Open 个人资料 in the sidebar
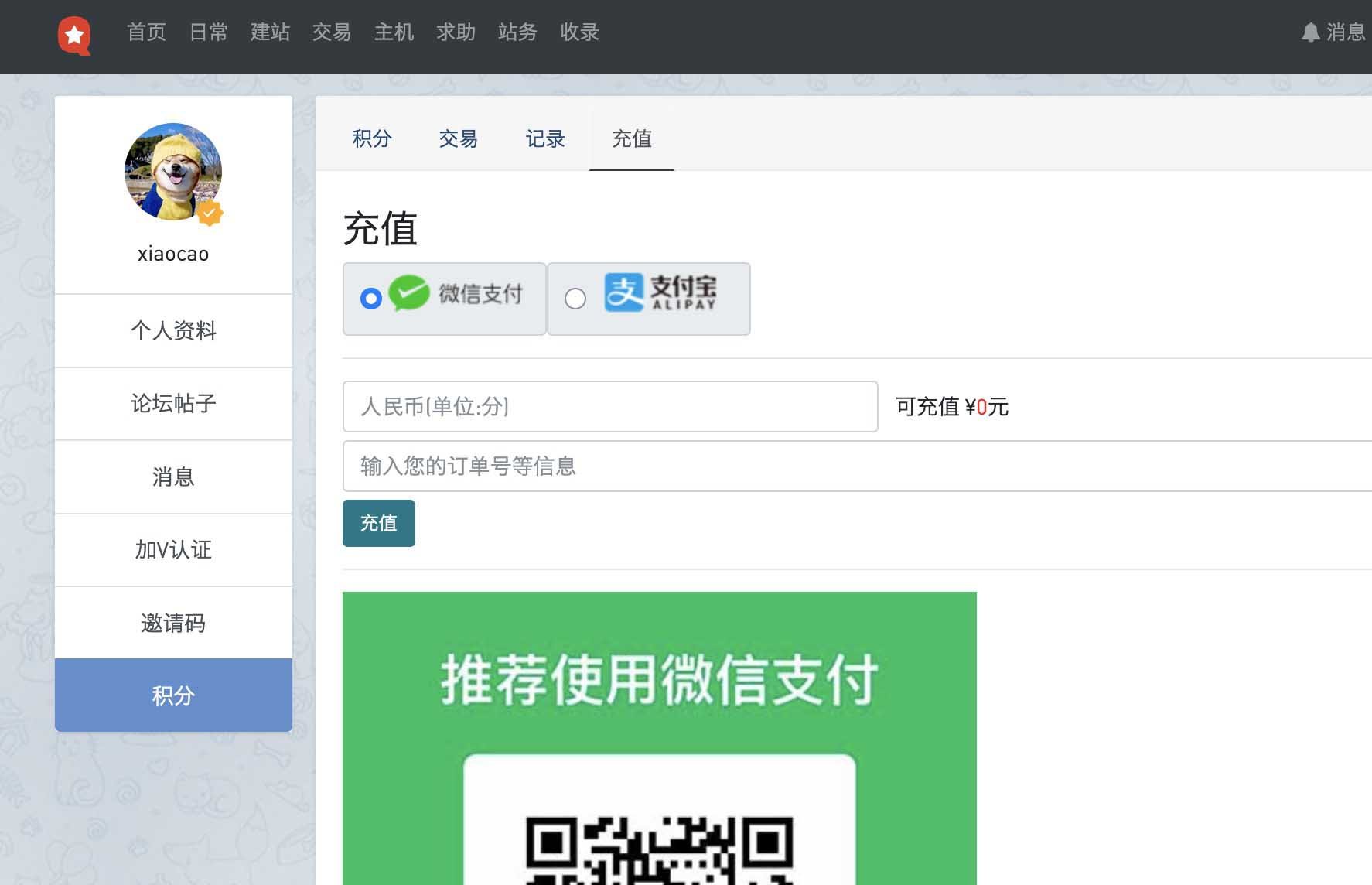Image resolution: width=1372 pixels, height=885 pixels. [x=173, y=330]
